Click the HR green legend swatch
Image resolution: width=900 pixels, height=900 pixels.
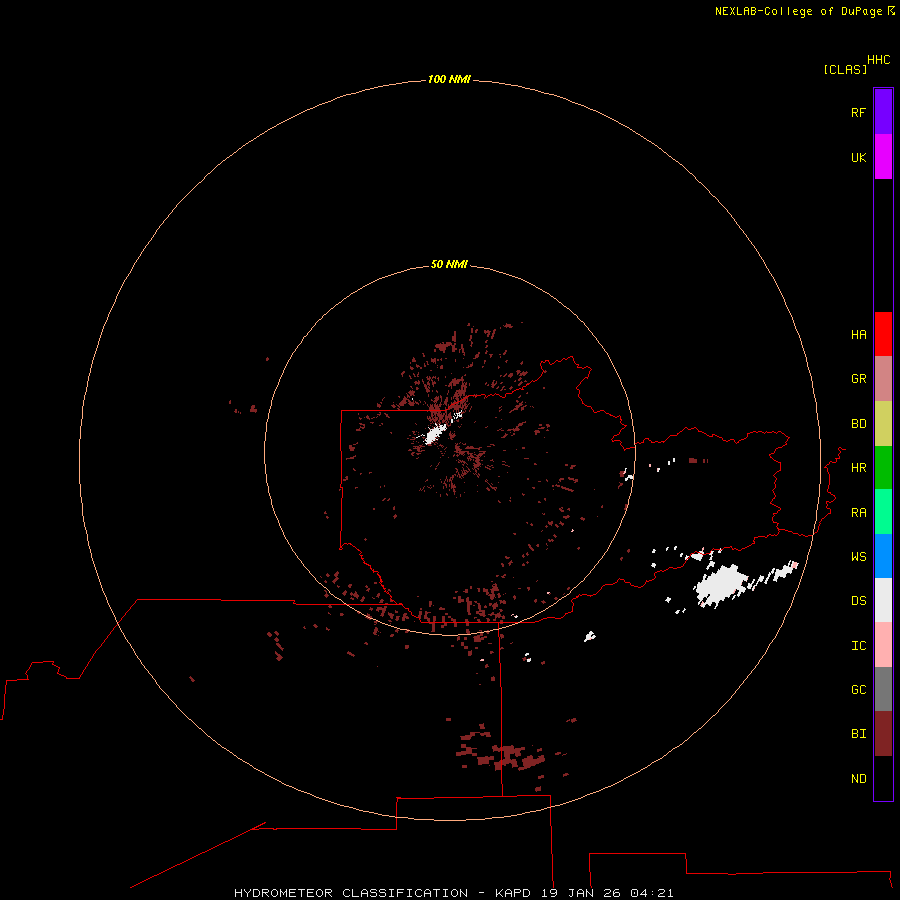pos(883,467)
